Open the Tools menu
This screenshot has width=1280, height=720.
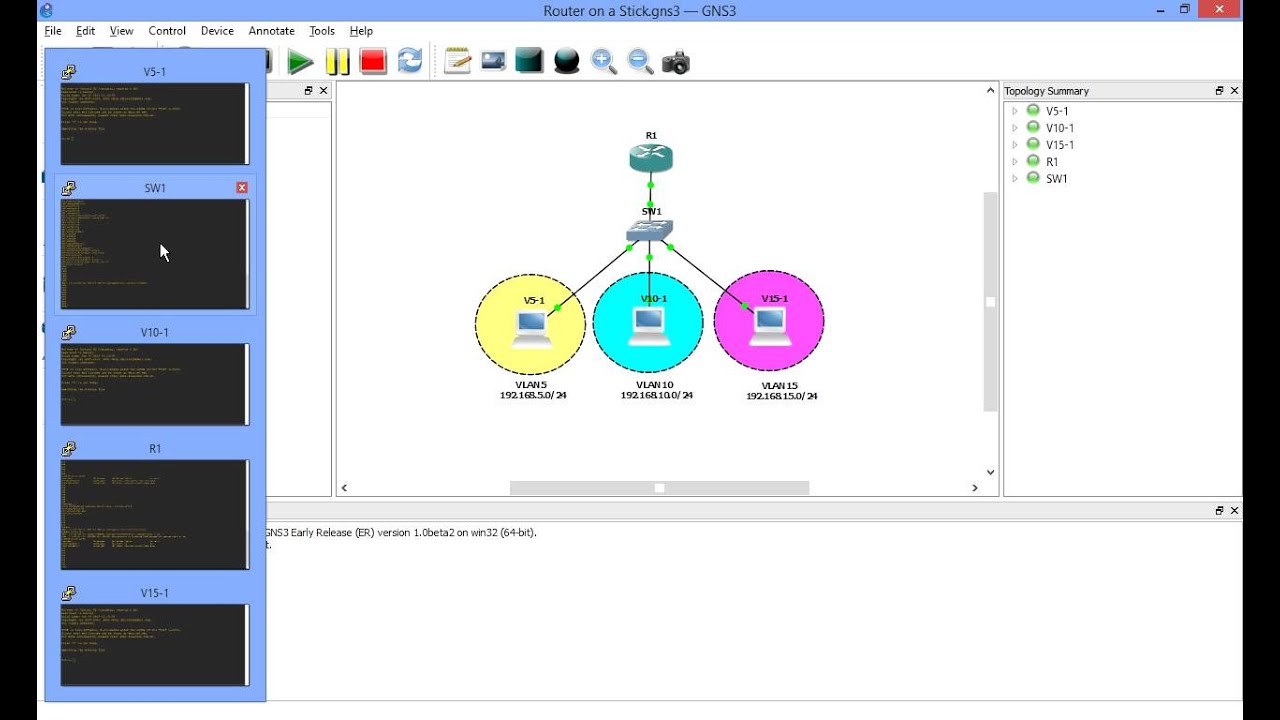(322, 31)
